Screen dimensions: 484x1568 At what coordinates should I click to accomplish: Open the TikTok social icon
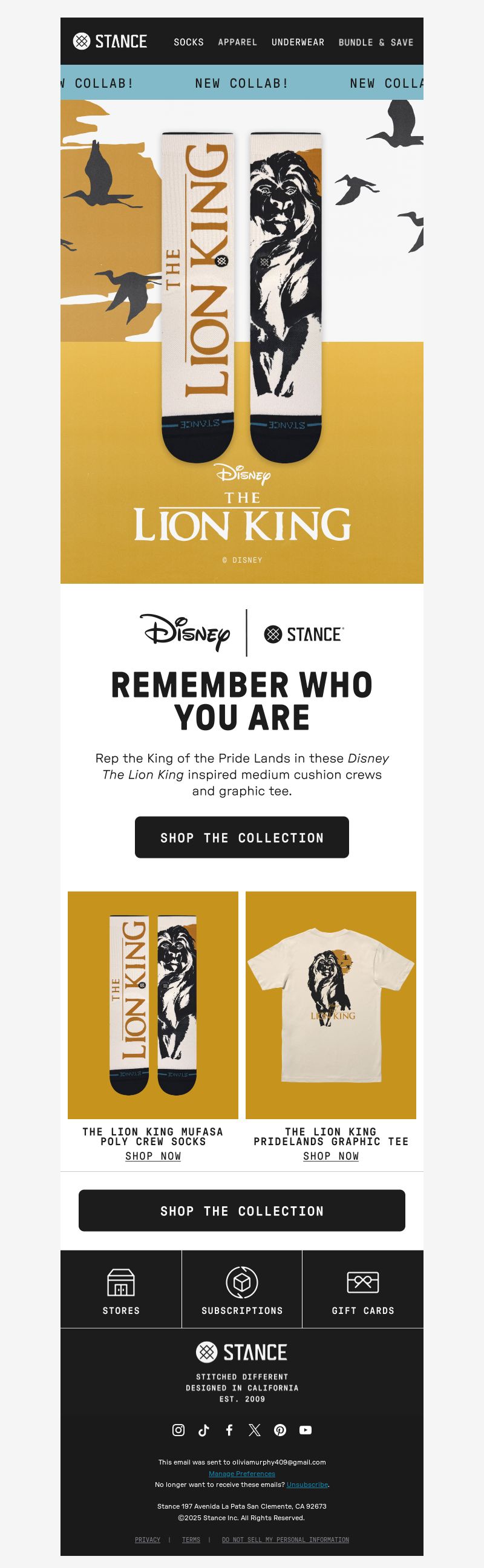pos(204,1430)
